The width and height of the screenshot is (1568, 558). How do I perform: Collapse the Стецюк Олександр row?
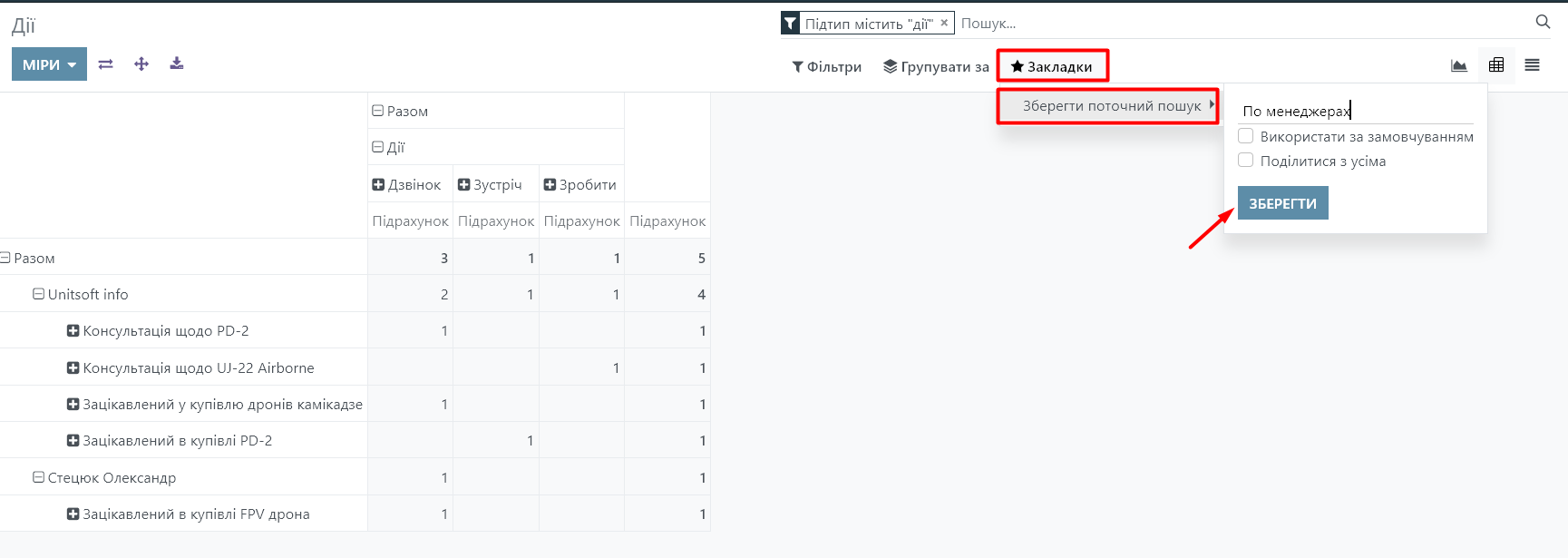(x=39, y=477)
